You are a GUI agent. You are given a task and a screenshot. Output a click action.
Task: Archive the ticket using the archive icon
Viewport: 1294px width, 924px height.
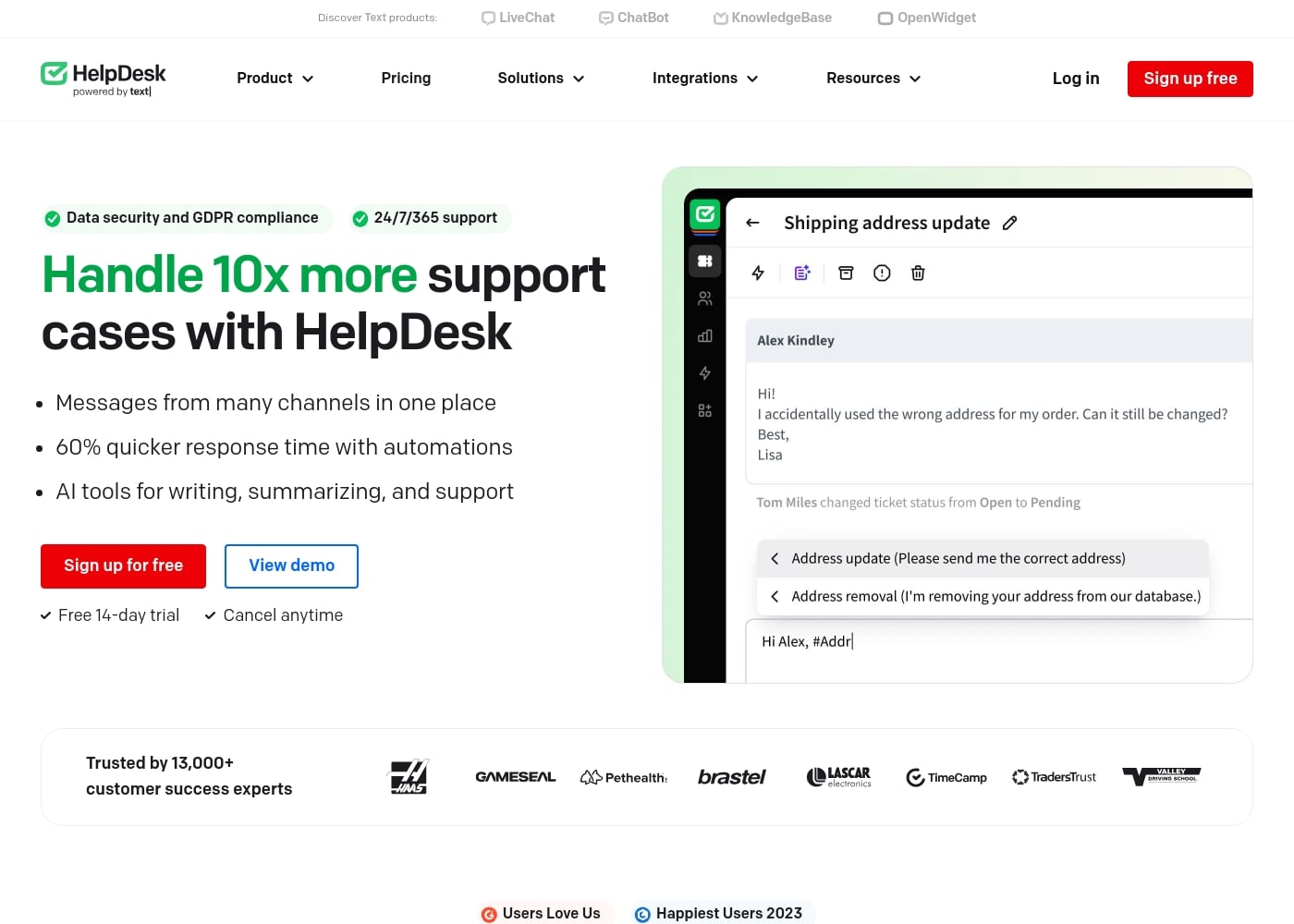coord(846,273)
